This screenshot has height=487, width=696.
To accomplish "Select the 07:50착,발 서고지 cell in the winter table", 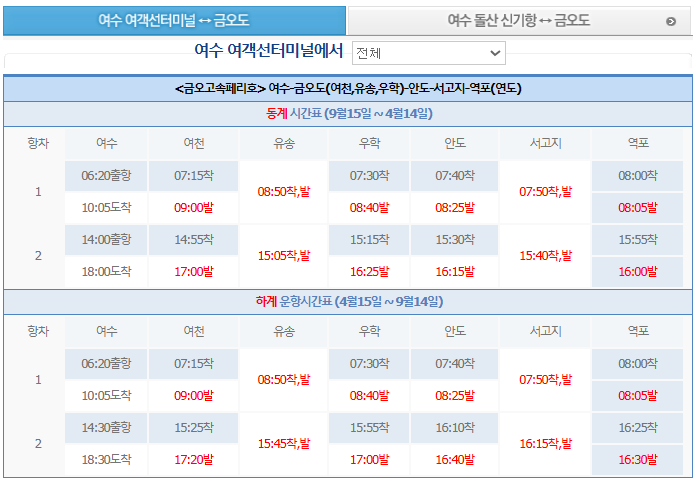I will coord(545,192).
